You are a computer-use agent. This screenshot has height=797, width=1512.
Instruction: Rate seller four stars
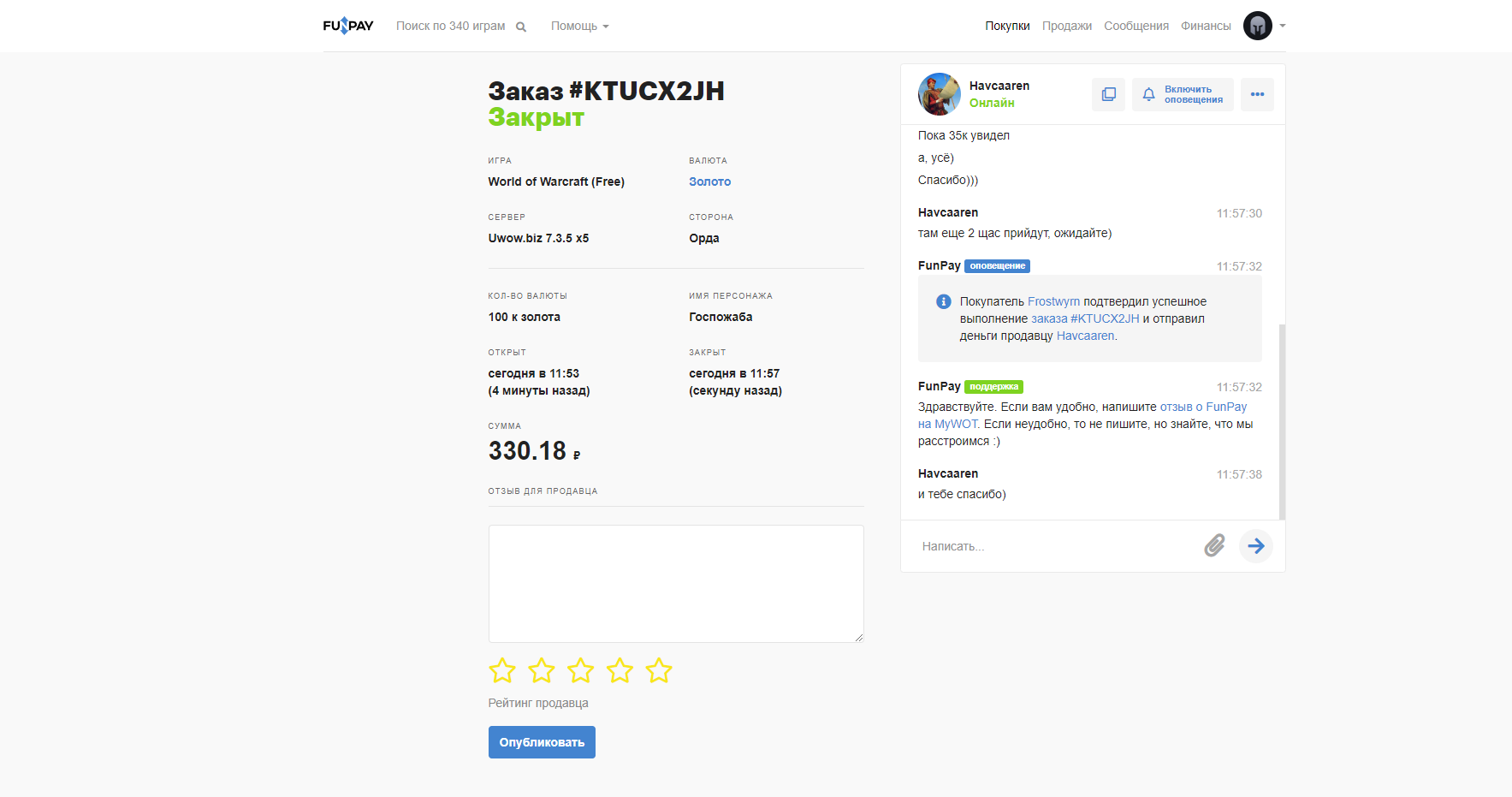pyautogui.click(x=620, y=670)
